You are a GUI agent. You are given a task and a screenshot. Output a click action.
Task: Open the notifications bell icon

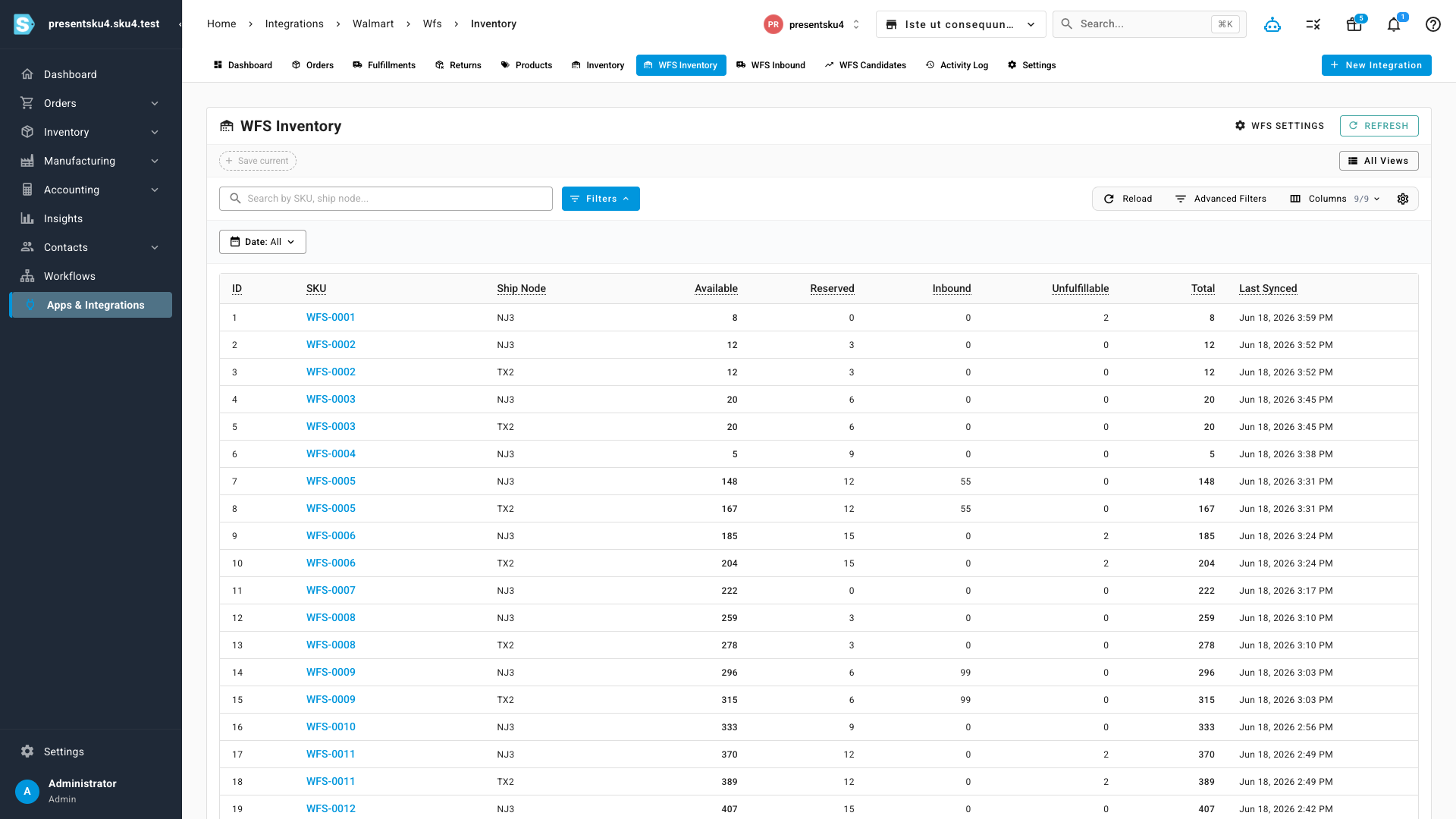(x=1394, y=24)
